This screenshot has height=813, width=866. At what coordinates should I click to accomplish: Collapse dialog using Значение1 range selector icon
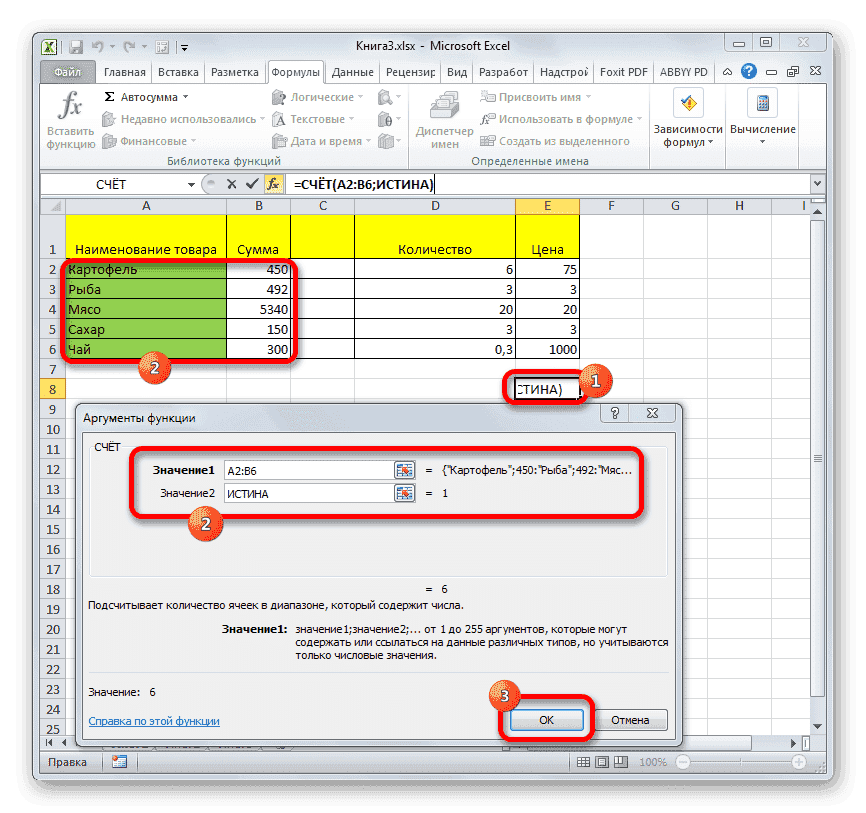[x=404, y=469]
